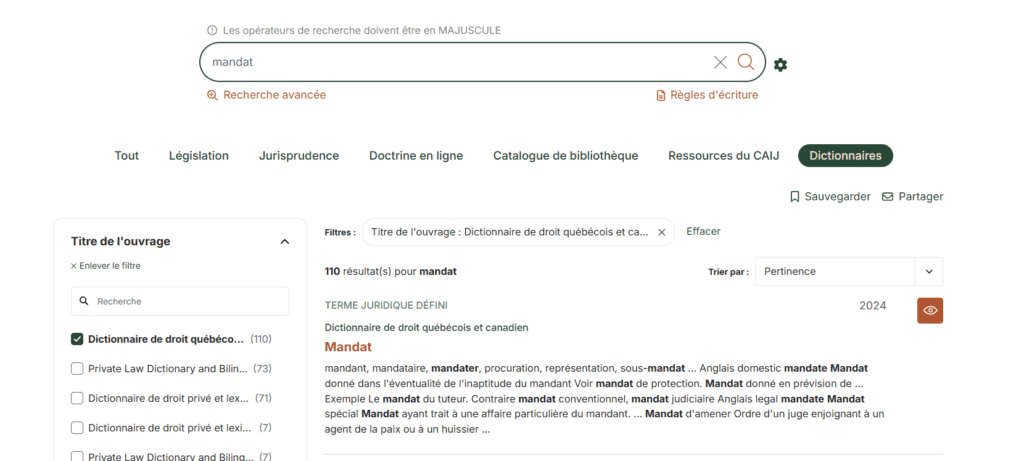
Task: Open the Mandat result title
Action: click(348, 347)
